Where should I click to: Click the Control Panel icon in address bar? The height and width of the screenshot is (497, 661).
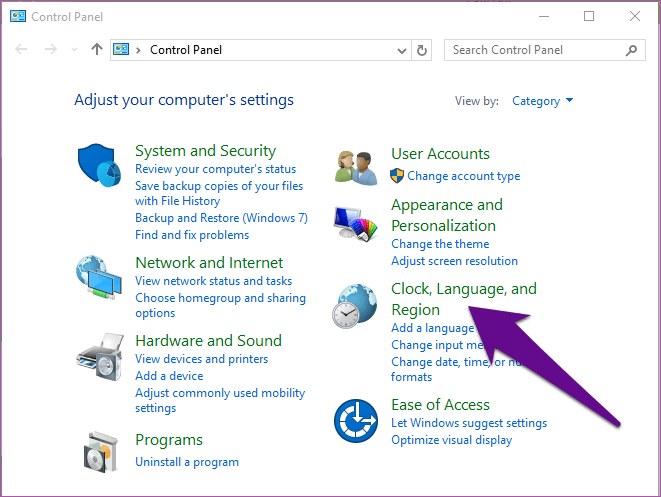(x=121, y=49)
